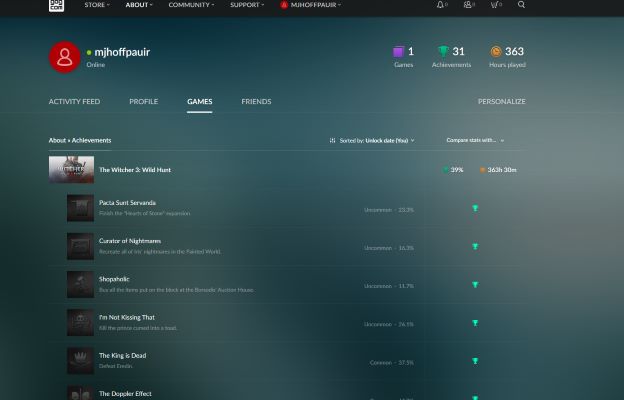This screenshot has width=624, height=400.
Task: Click the mjhoffpauir red avatar picture
Action: (x=64, y=57)
